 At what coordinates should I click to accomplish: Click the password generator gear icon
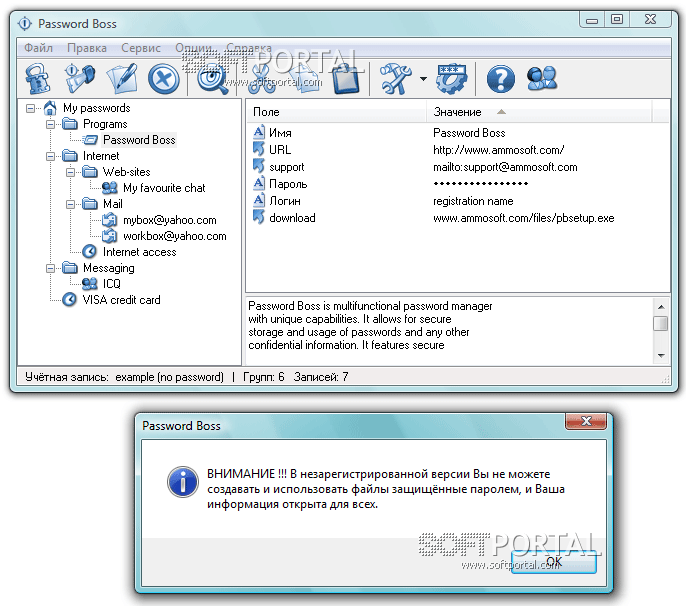(452, 79)
